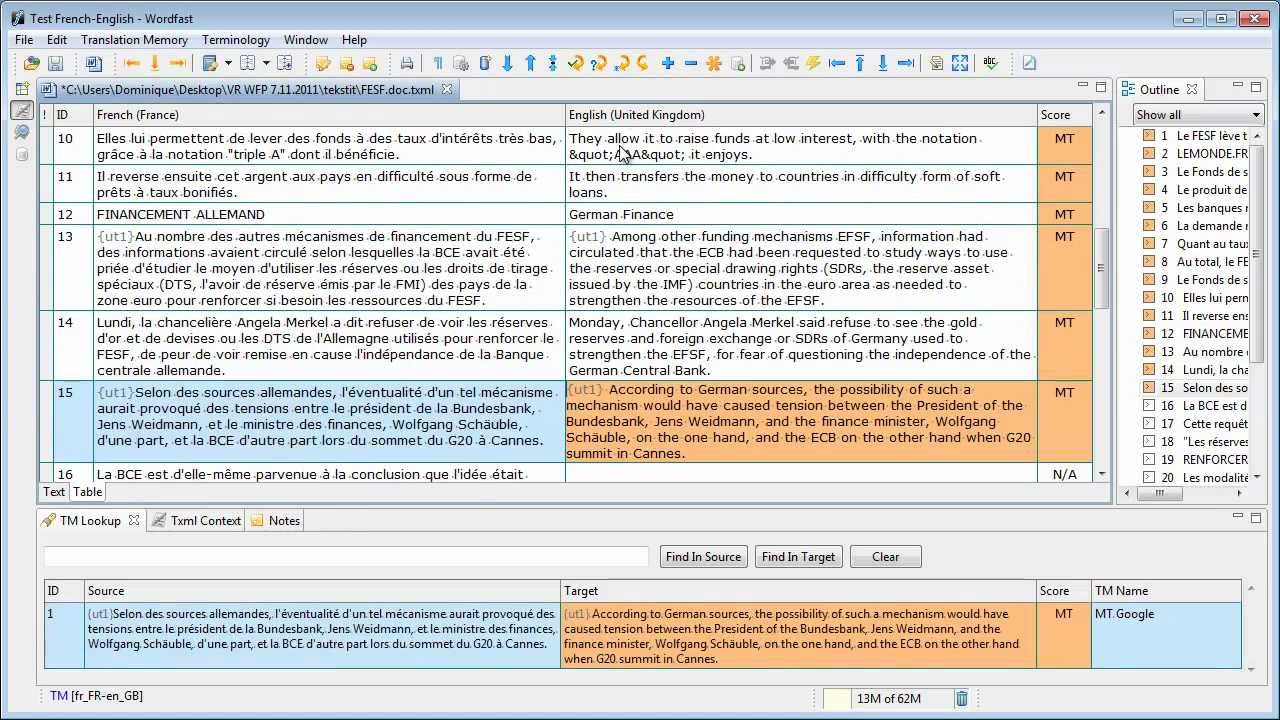Click the blue minus shrink segment icon

(x=691, y=63)
